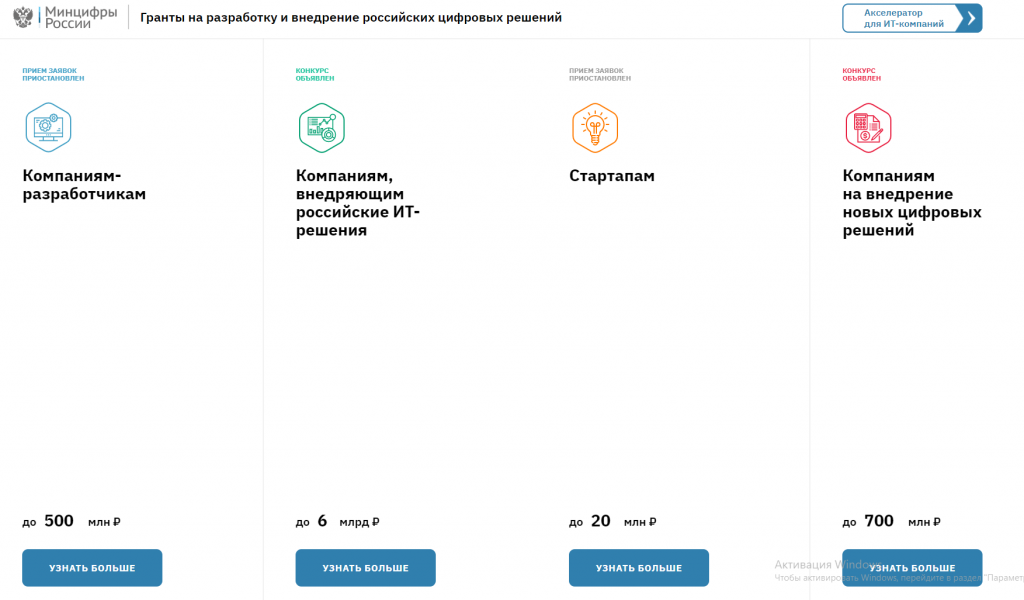The image size is (1024, 600).
Task: Click Узнать больше under до 700 млн
Action: click(912, 567)
